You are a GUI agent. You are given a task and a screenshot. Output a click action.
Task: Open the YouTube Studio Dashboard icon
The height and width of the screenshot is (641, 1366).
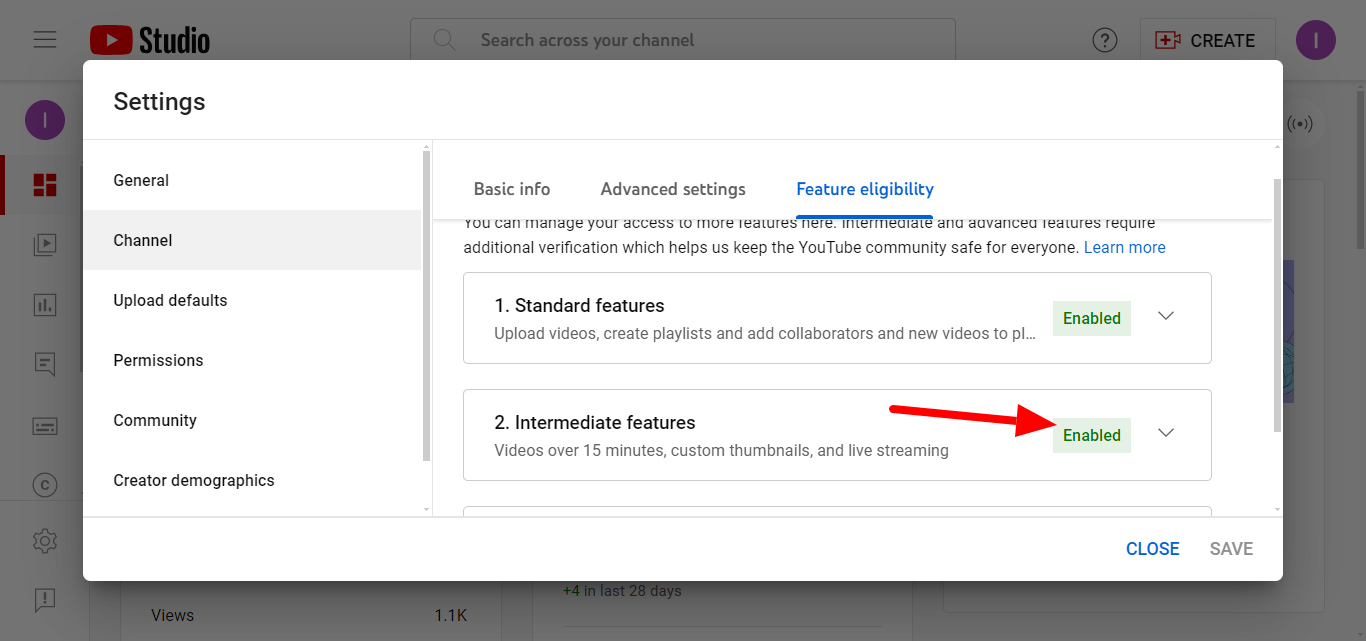pyautogui.click(x=44, y=184)
